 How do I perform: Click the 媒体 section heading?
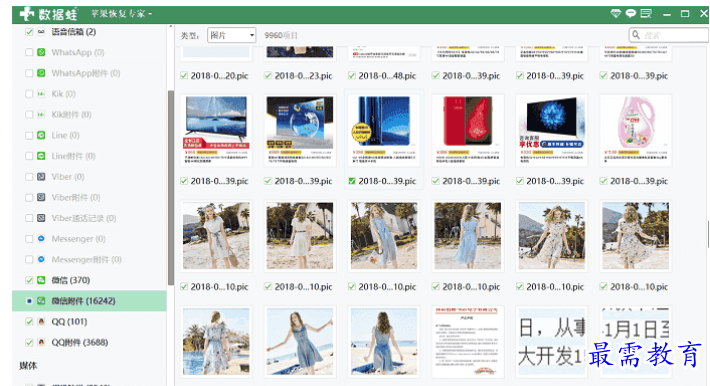point(28,366)
